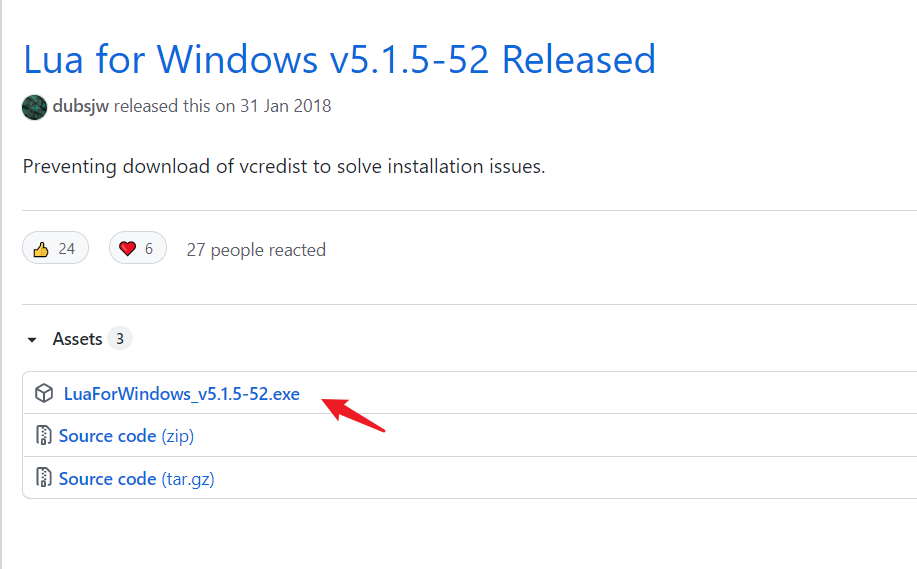Toggle the reaction count showing 6
Screen dimensions: 917x569
148,249
